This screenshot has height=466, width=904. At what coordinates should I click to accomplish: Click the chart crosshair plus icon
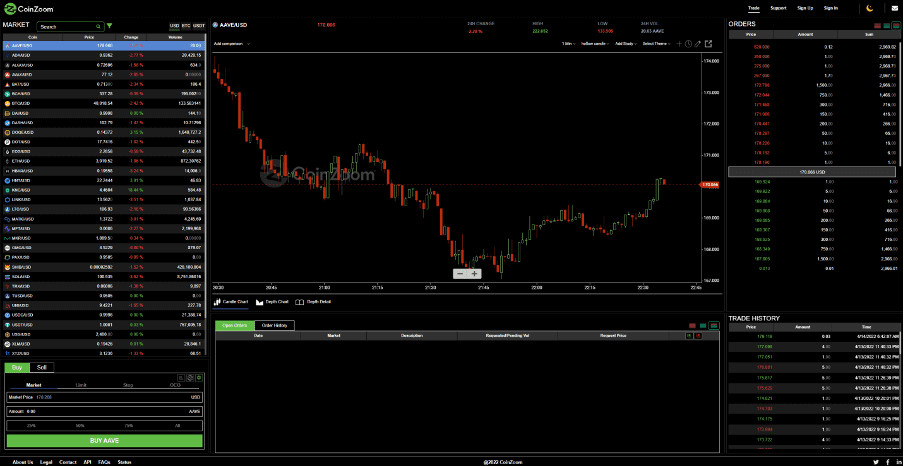tap(679, 44)
